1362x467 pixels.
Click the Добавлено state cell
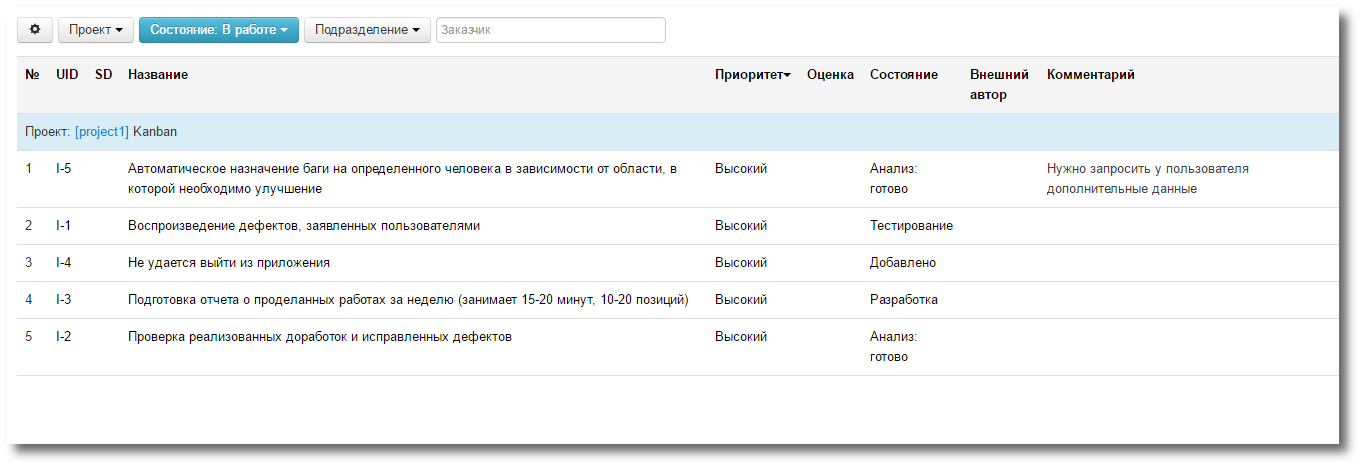point(903,263)
